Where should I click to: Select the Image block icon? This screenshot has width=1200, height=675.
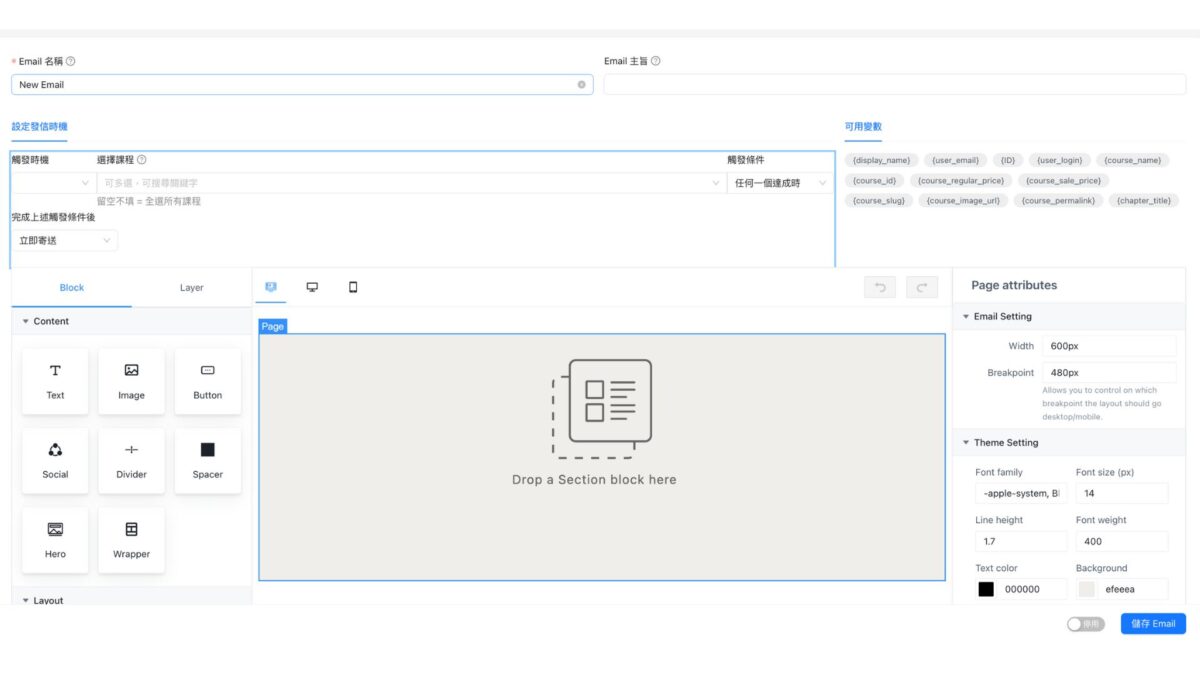point(131,371)
